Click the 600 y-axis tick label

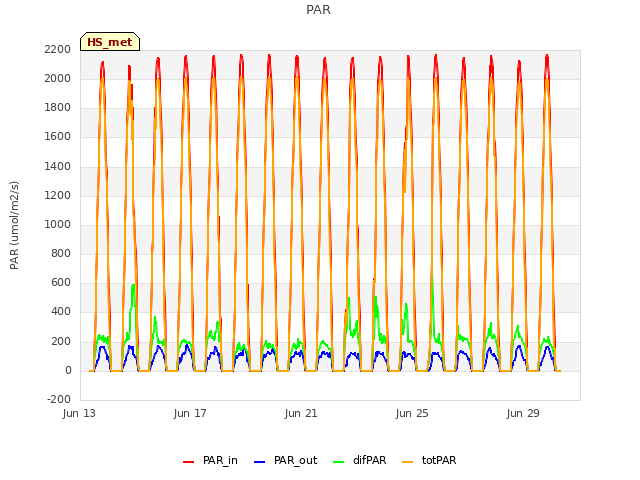pyautogui.click(x=61, y=282)
